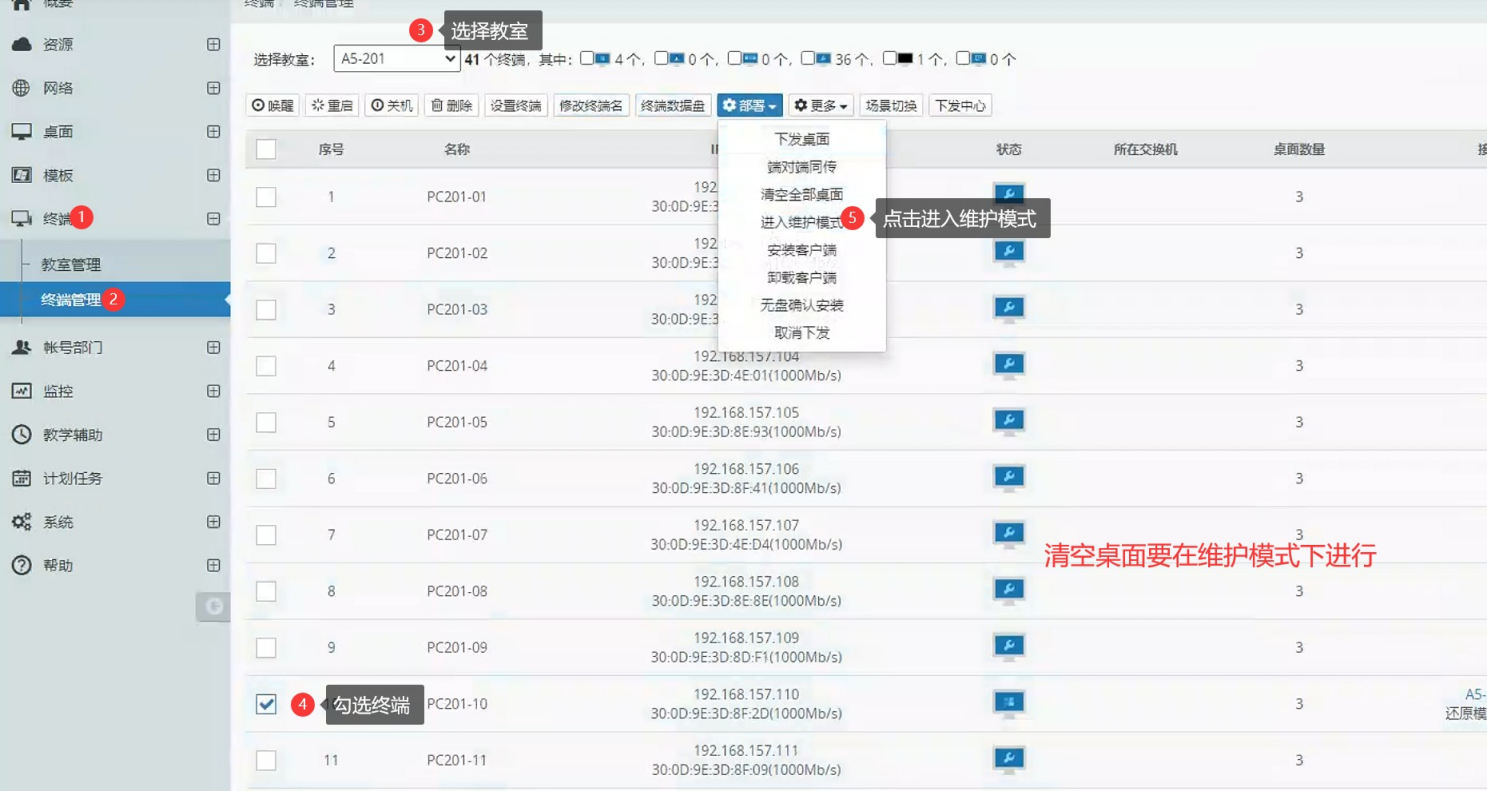Uncheck the PC201-10 terminal checkbox
The image size is (1487, 791).
tap(266, 704)
